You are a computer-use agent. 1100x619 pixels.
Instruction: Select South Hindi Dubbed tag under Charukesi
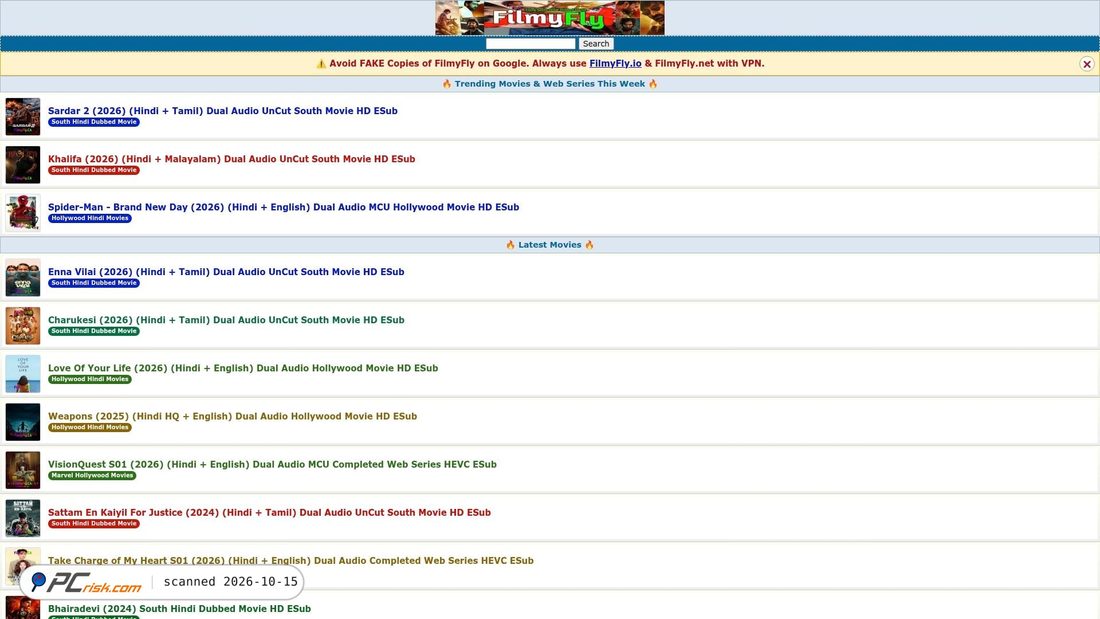(93, 331)
